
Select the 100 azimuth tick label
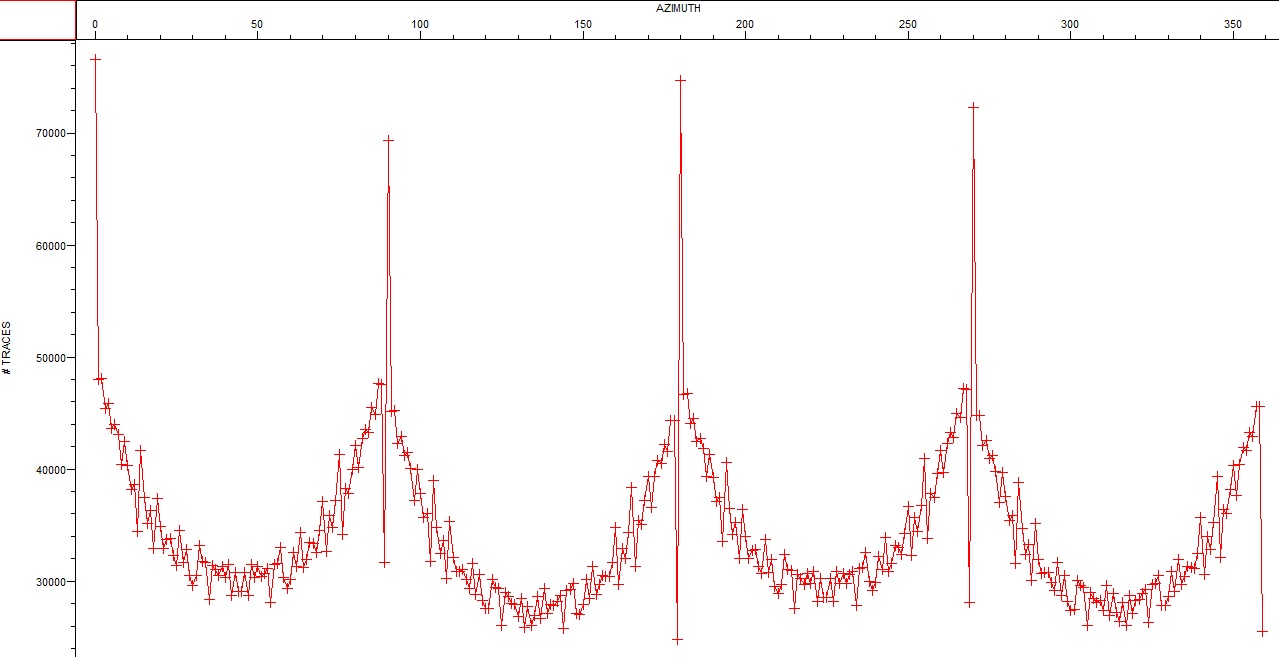coord(420,23)
